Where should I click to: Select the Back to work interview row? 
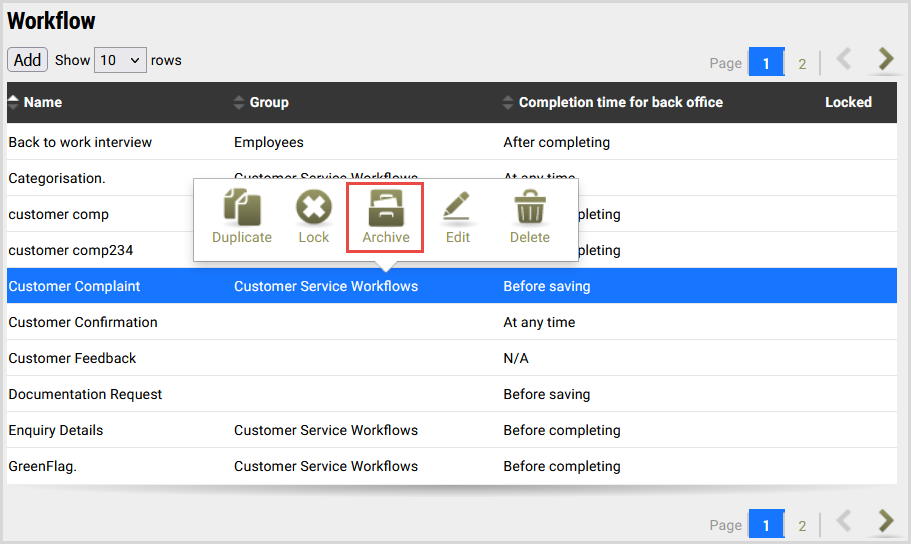80,142
